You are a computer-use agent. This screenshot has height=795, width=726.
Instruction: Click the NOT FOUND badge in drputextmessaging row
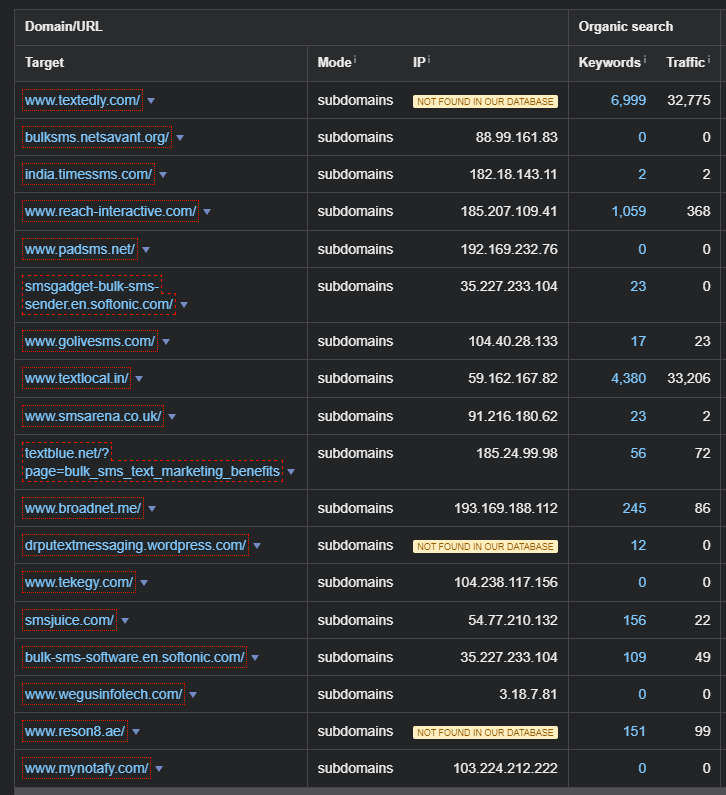coord(485,547)
